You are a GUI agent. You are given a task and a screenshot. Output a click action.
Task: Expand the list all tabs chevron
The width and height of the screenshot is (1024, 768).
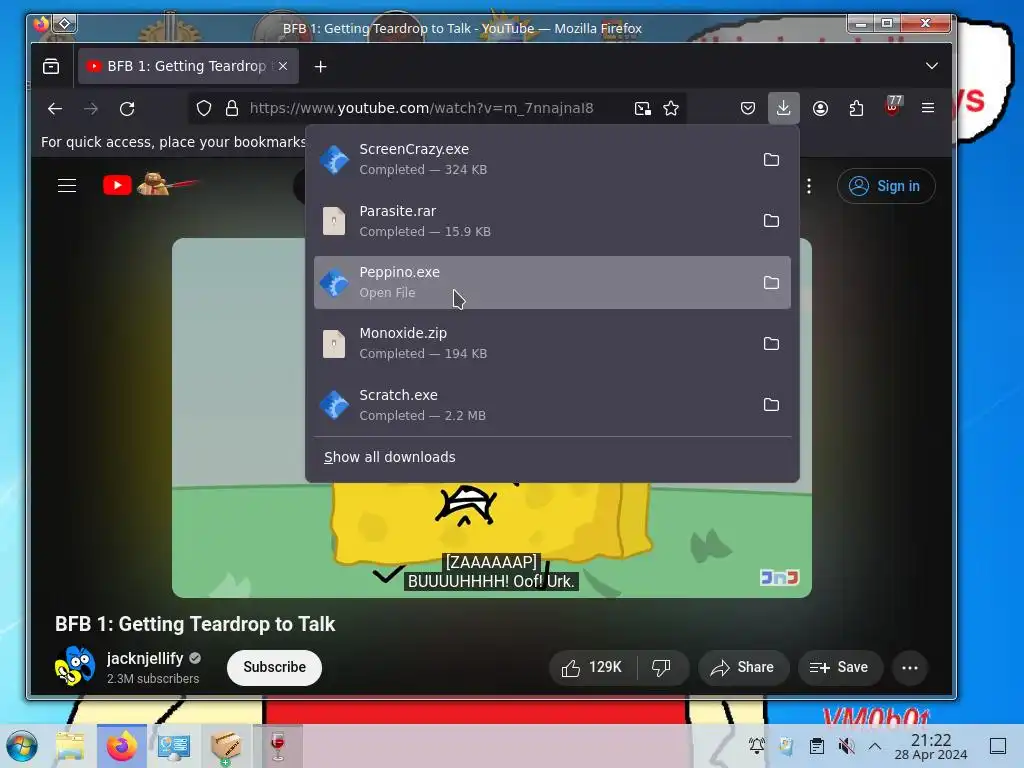click(932, 66)
